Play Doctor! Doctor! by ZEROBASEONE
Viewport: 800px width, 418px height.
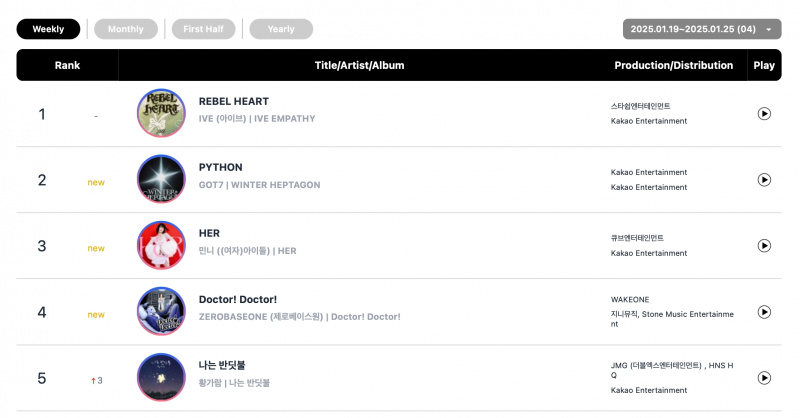tap(764, 312)
